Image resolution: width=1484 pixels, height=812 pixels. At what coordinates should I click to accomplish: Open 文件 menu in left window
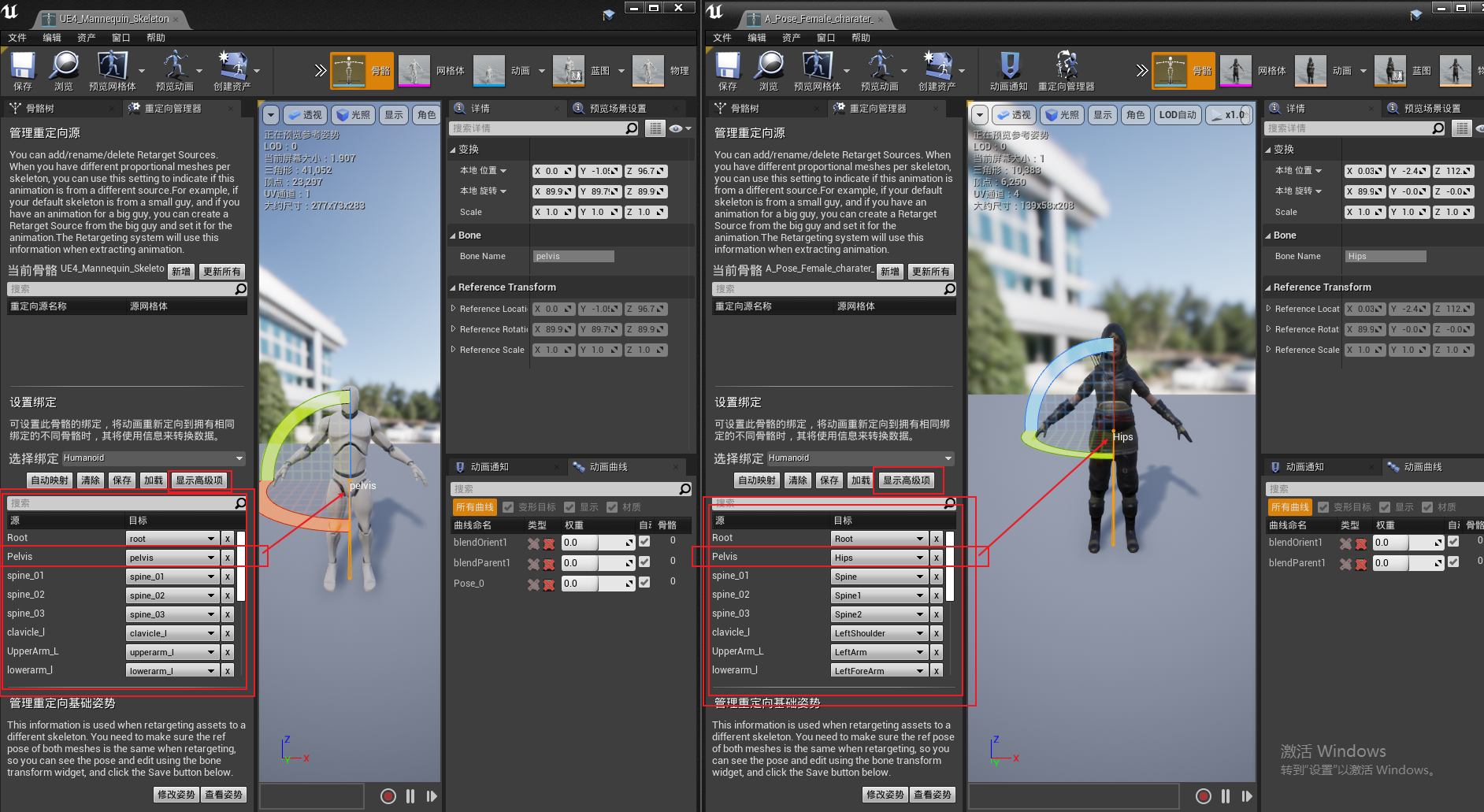tap(17, 38)
